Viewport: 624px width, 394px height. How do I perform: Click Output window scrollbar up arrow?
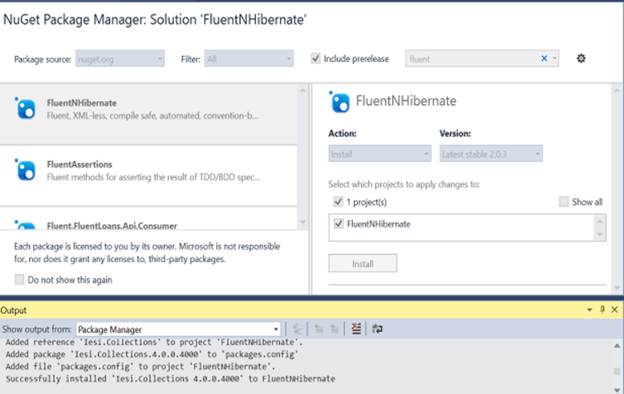617,345
